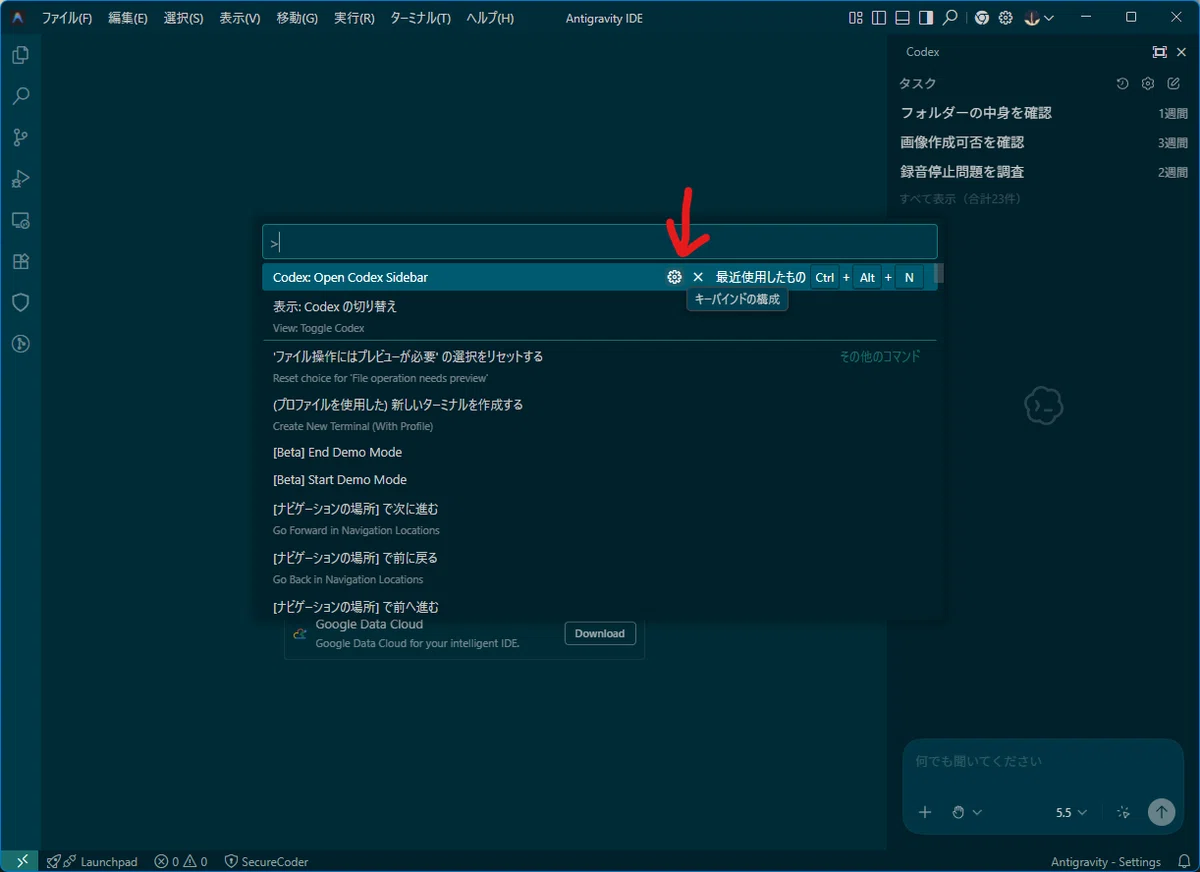
Task: Click すべて表示 (合計23件) link
Action: [x=960, y=199]
